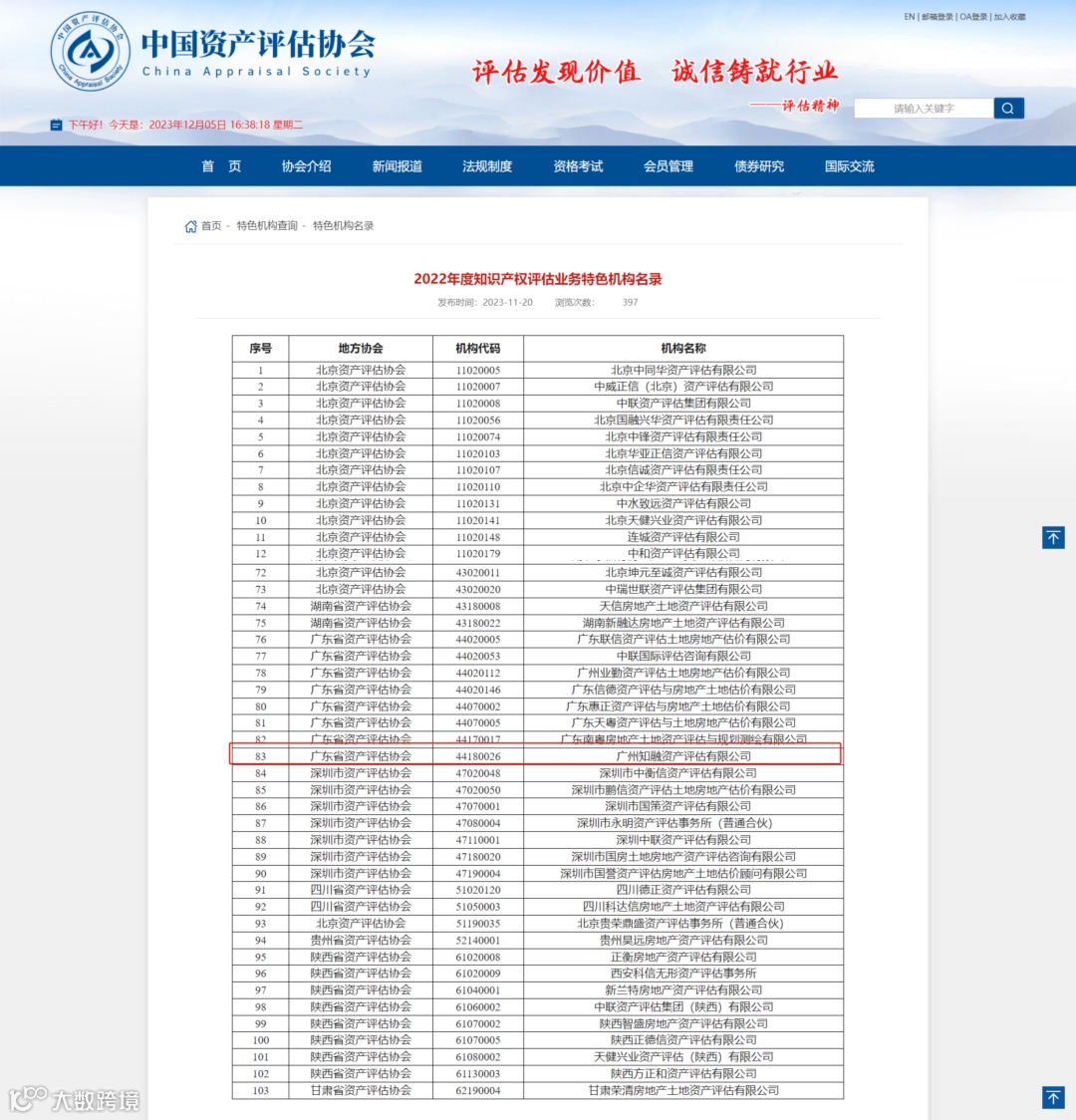Select cell 深圳中联资产评估有限公司
Screen dimensions: 1076x1120
click(683, 840)
